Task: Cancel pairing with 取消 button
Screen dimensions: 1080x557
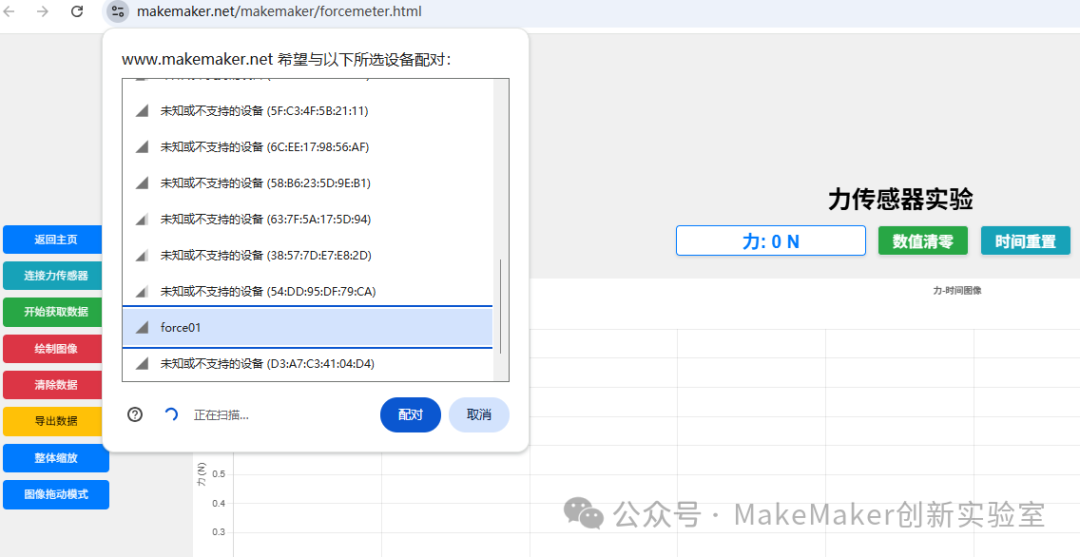Action: tap(479, 415)
